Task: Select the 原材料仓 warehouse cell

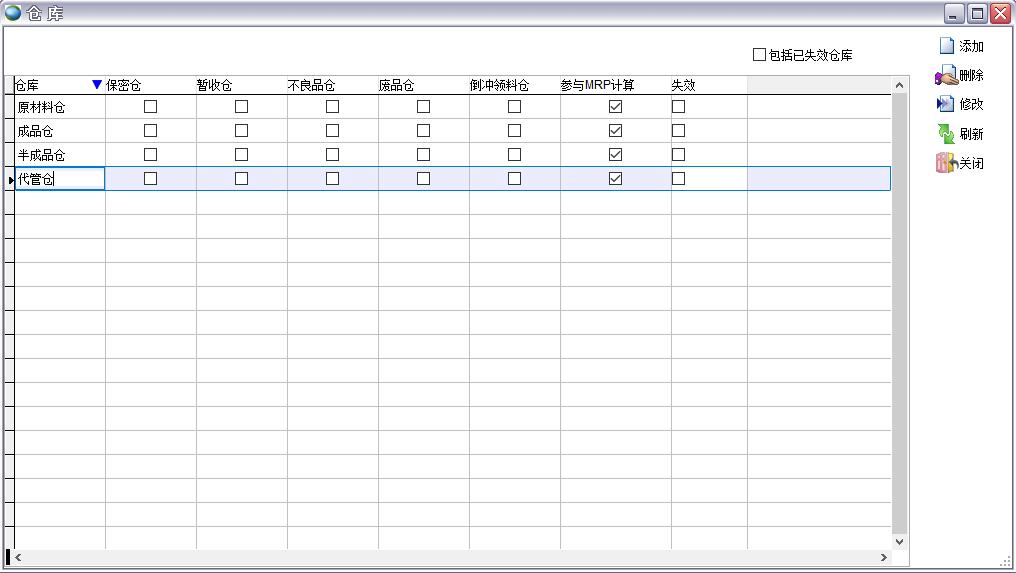Action: click(x=59, y=107)
